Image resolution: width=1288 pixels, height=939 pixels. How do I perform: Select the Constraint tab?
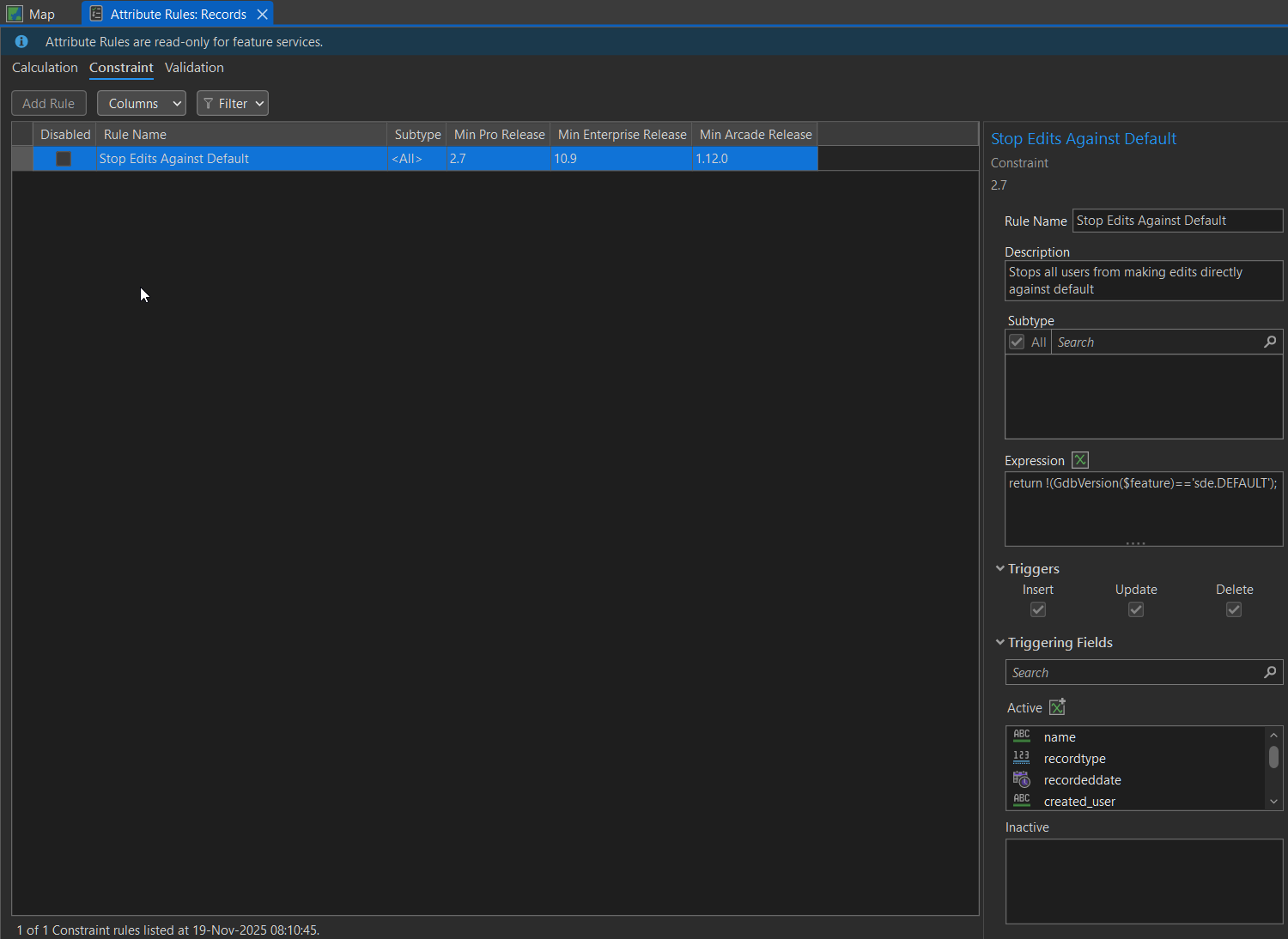point(121,67)
